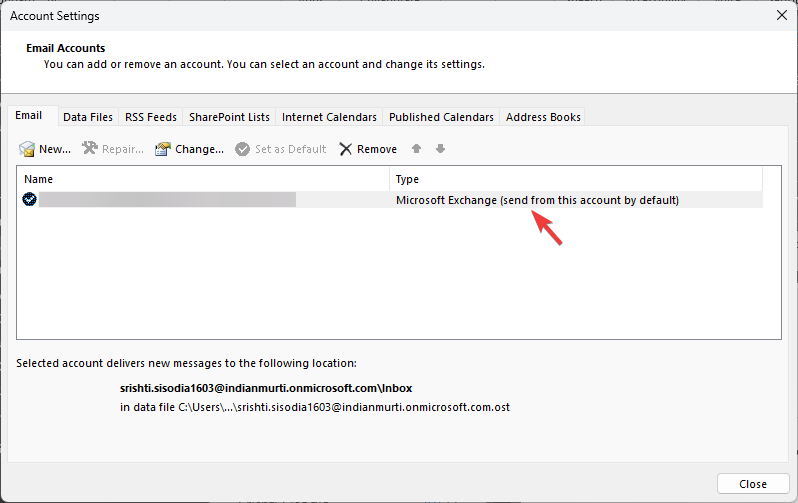
Task: Move account down with the down arrow
Action: tap(441, 149)
